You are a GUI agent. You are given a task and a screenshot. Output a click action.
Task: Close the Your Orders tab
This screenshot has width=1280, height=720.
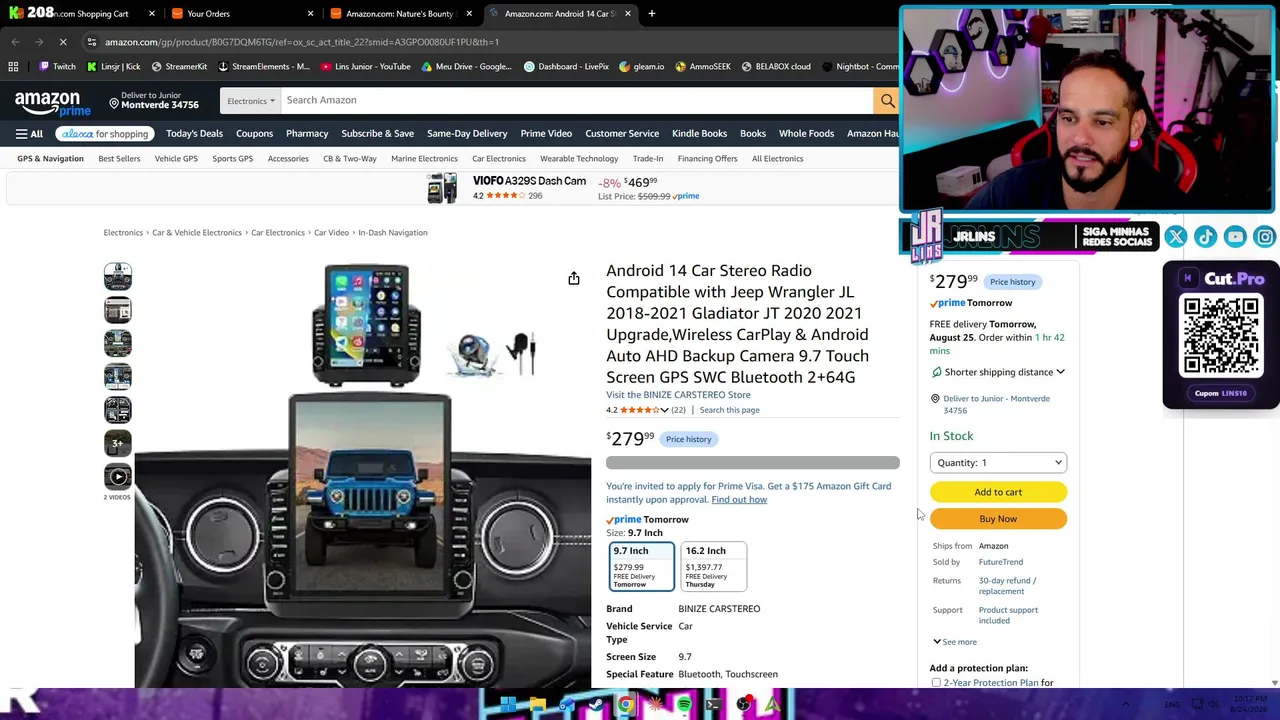click(x=310, y=14)
